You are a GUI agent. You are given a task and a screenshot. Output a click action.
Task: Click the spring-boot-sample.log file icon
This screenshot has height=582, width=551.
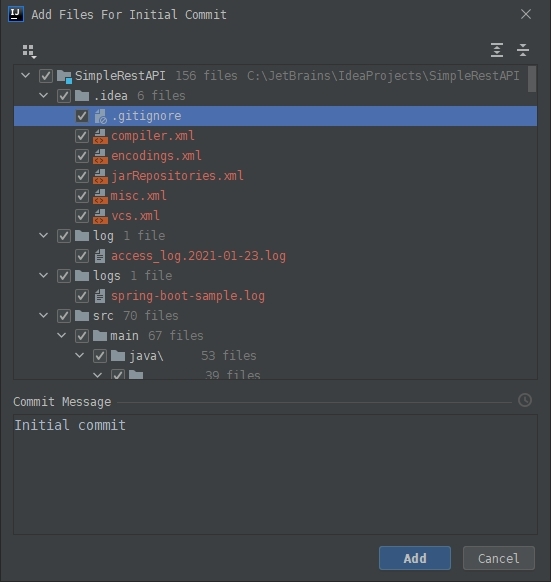100,296
